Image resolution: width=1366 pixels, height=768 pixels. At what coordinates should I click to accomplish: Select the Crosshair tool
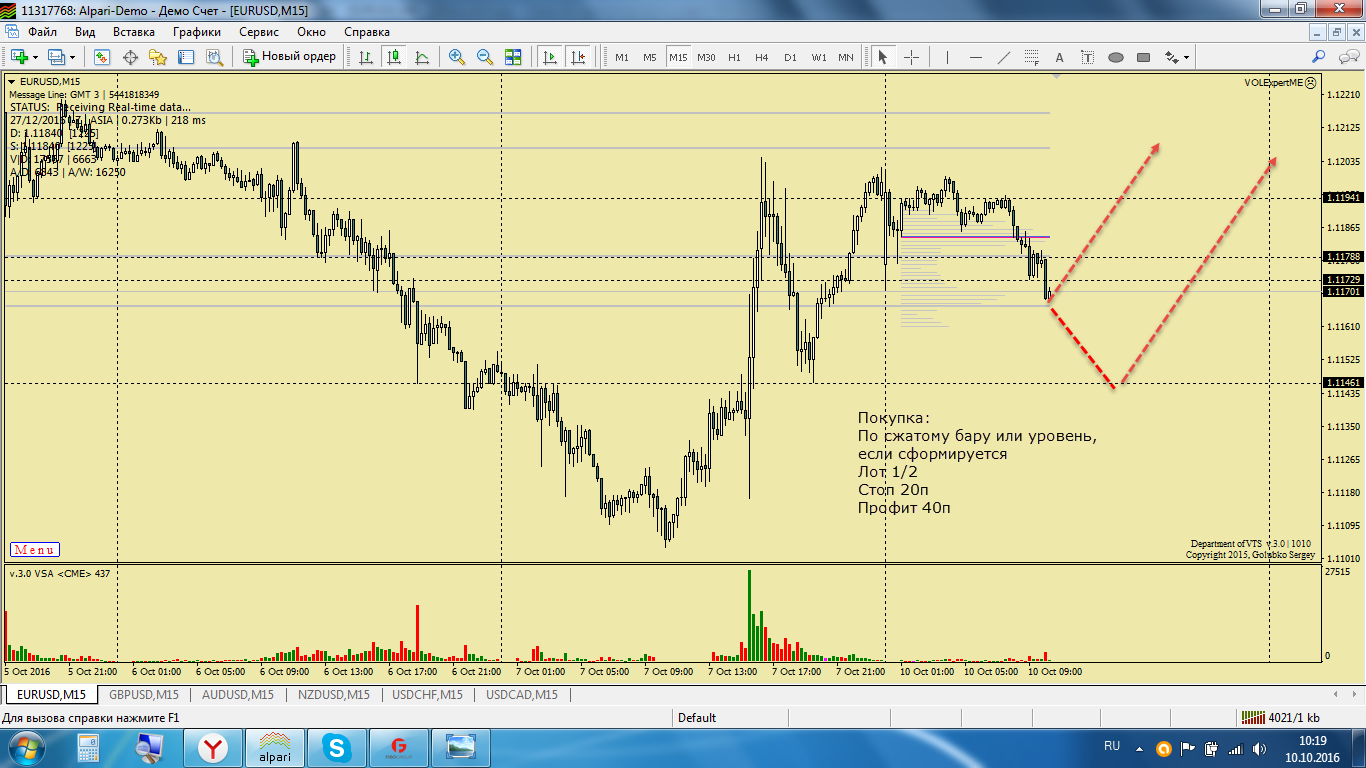click(x=911, y=57)
